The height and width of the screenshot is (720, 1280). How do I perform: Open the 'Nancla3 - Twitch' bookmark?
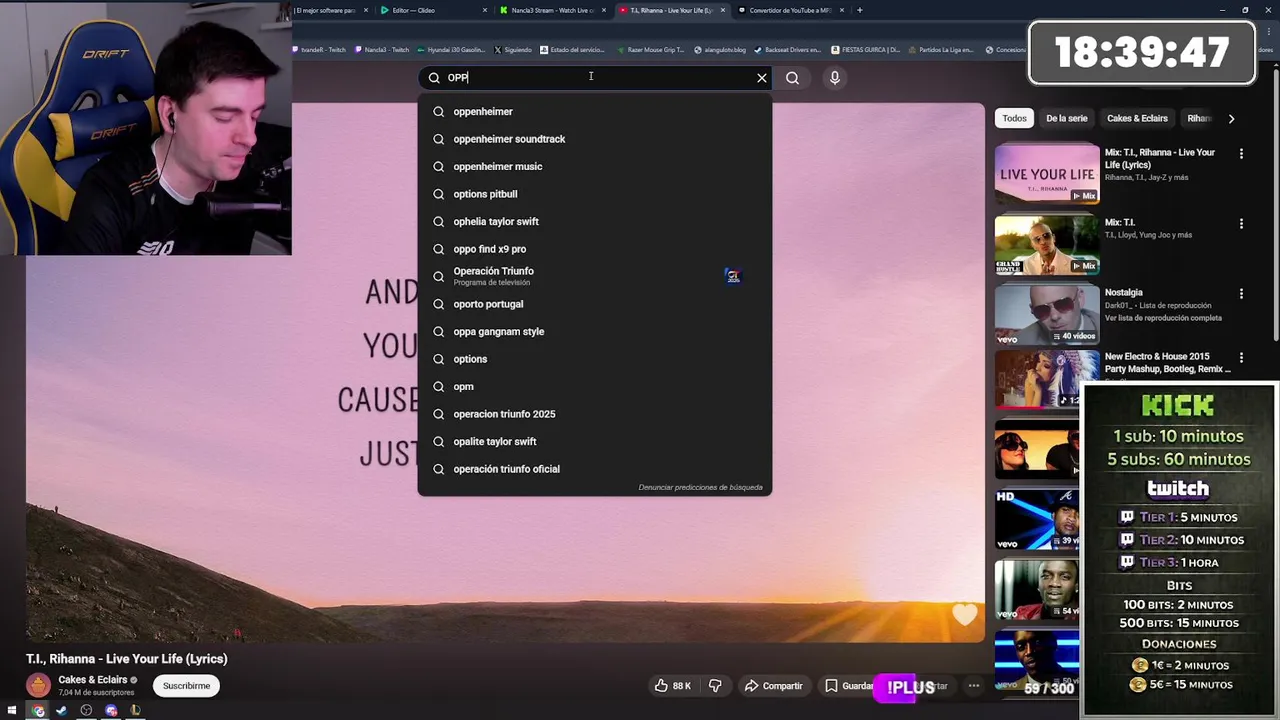[x=381, y=49]
